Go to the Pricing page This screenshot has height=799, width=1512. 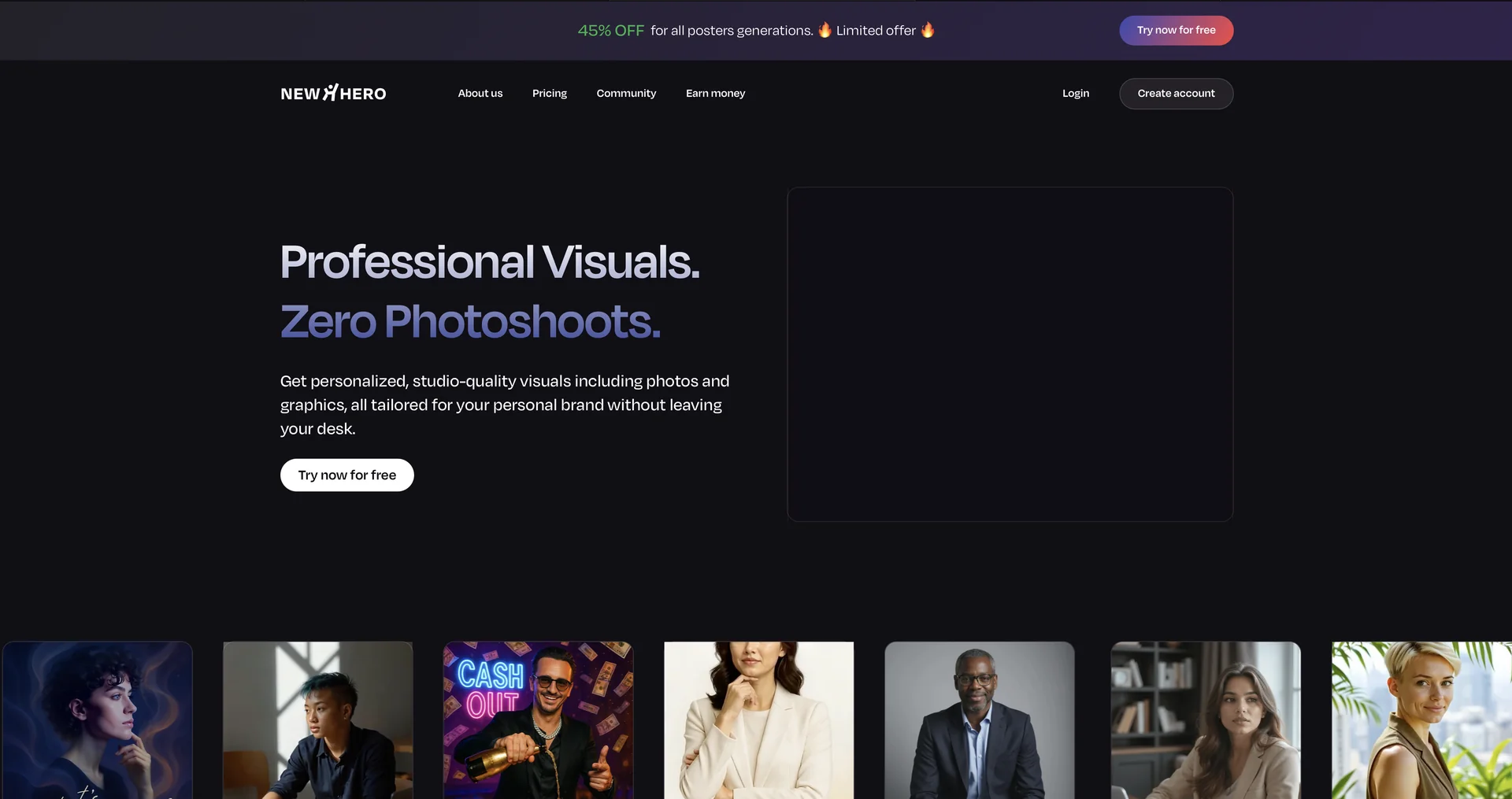(x=549, y=93)
